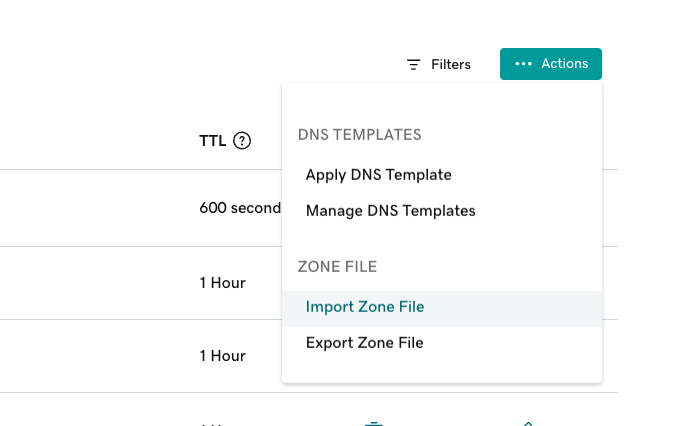Select the first 1 Hour TTL cell
The image size is (690, 426).
222,283
